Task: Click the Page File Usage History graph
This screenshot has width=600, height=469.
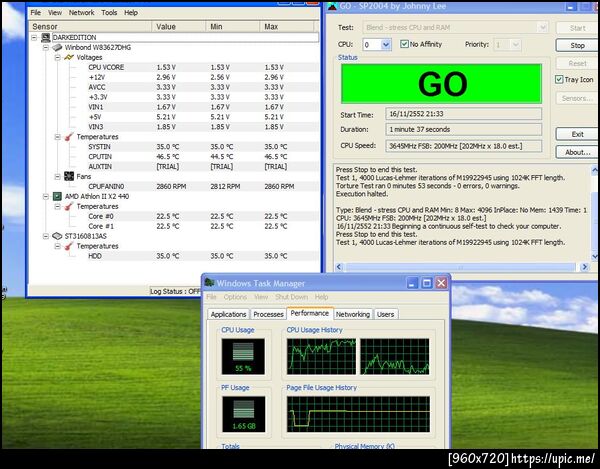Action: 358,414
